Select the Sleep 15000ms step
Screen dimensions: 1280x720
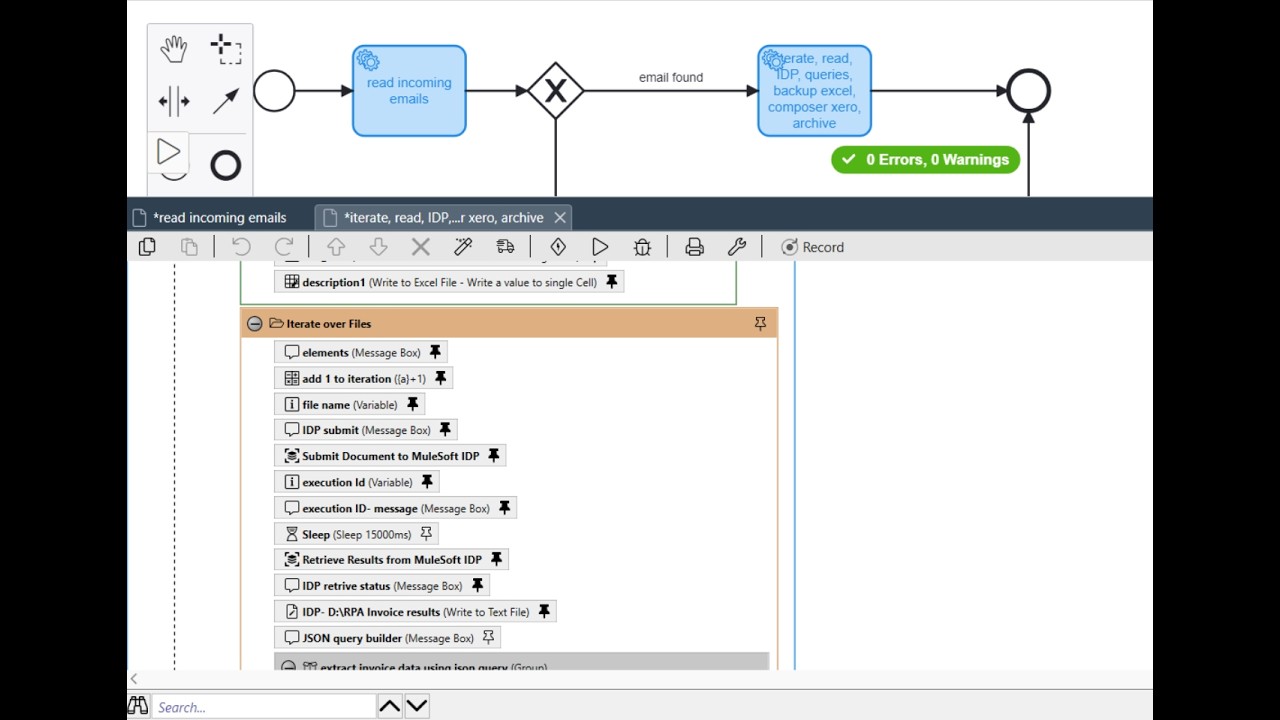pyautogui.click(x=357, y=534)
